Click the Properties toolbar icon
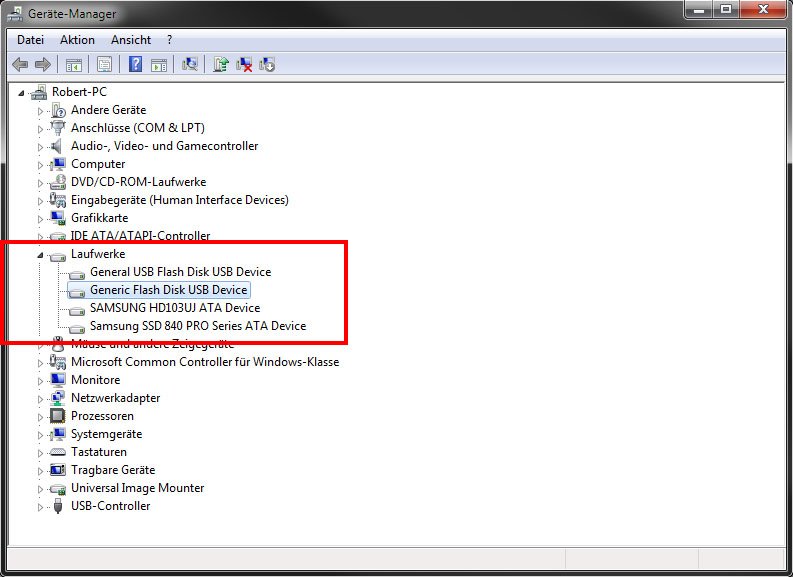Image resolution: width=793 pixels, height=577 pixels. click(x=103, y=65)
